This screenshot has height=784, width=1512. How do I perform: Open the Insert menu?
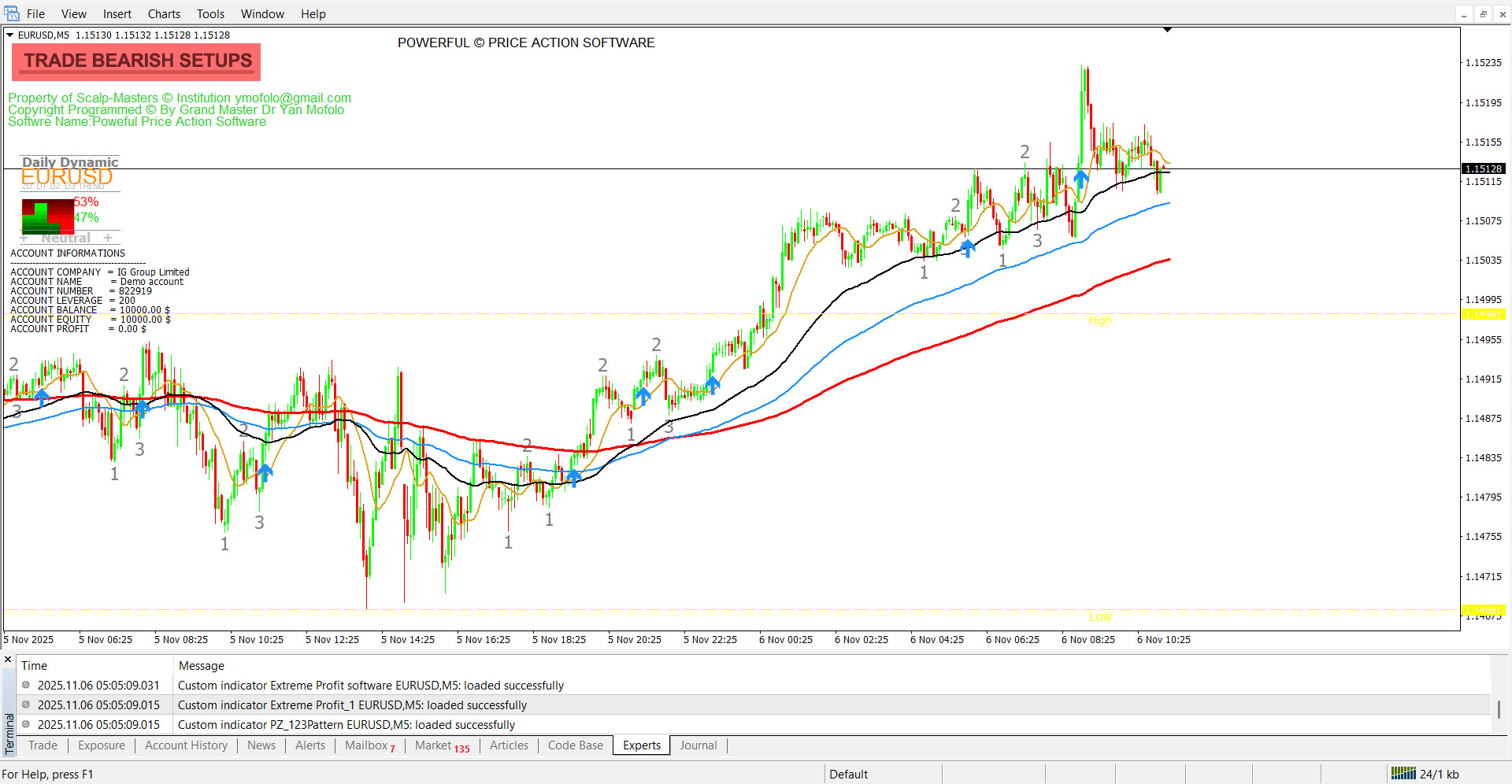117,14
